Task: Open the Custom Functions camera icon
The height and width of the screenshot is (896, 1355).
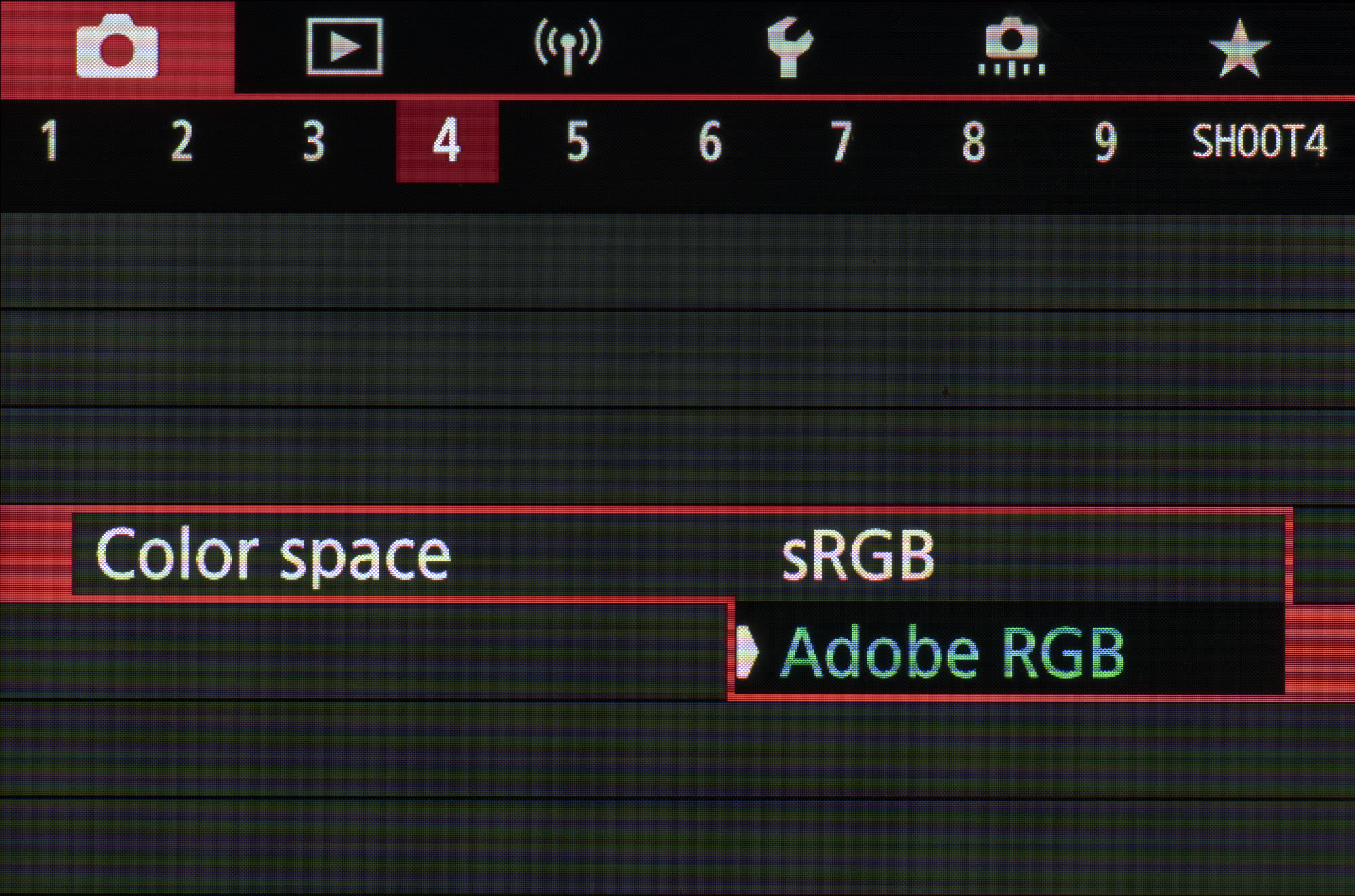Action: 1012,47
